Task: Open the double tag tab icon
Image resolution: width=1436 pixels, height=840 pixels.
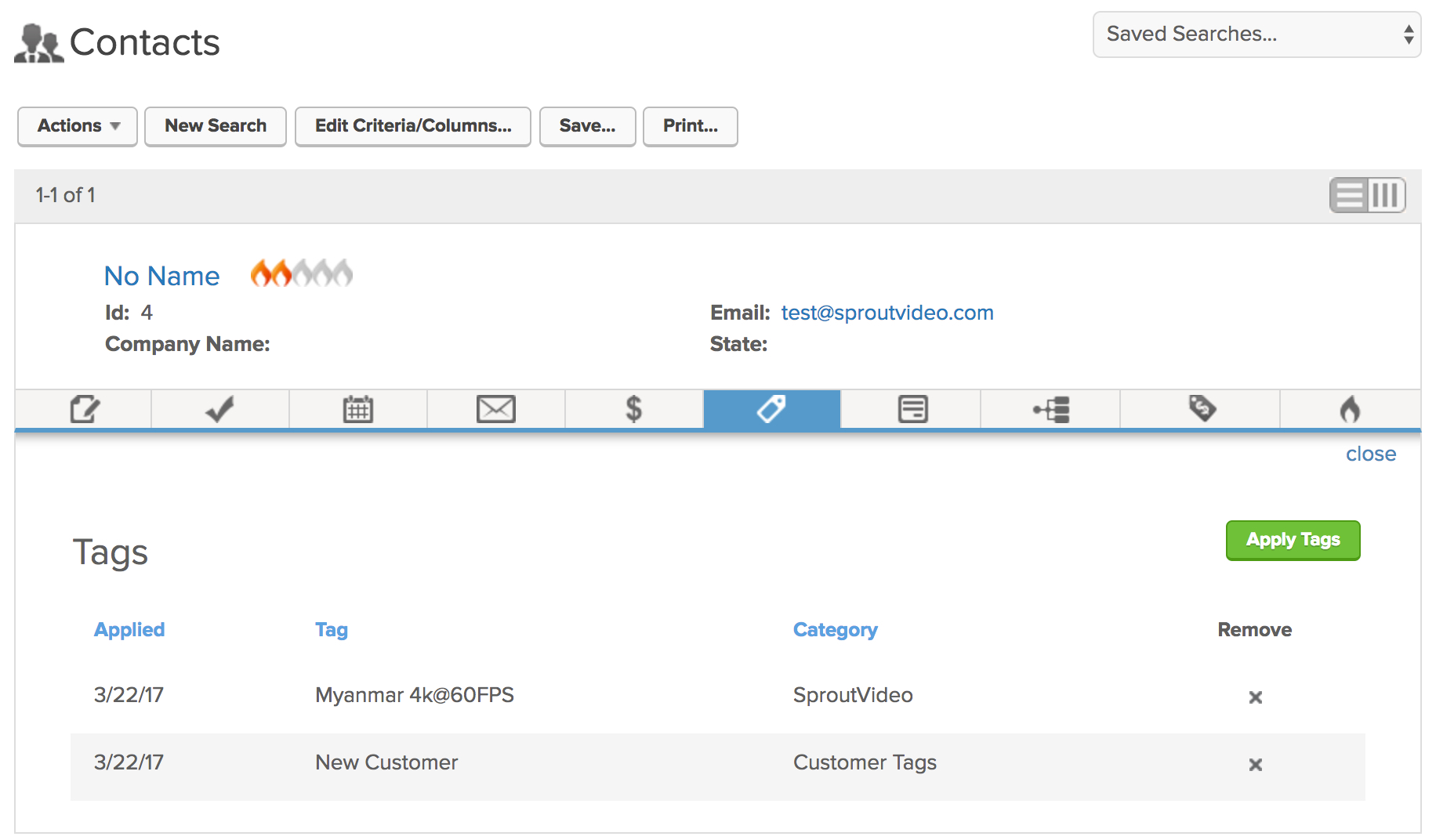Action: click(1202, 408)
